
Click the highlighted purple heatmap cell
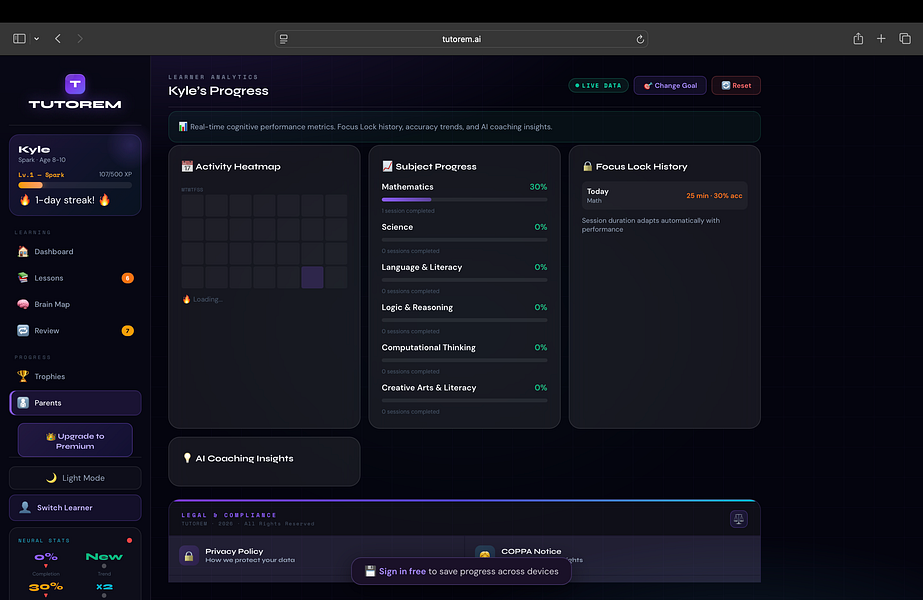[x=312, y=277]
